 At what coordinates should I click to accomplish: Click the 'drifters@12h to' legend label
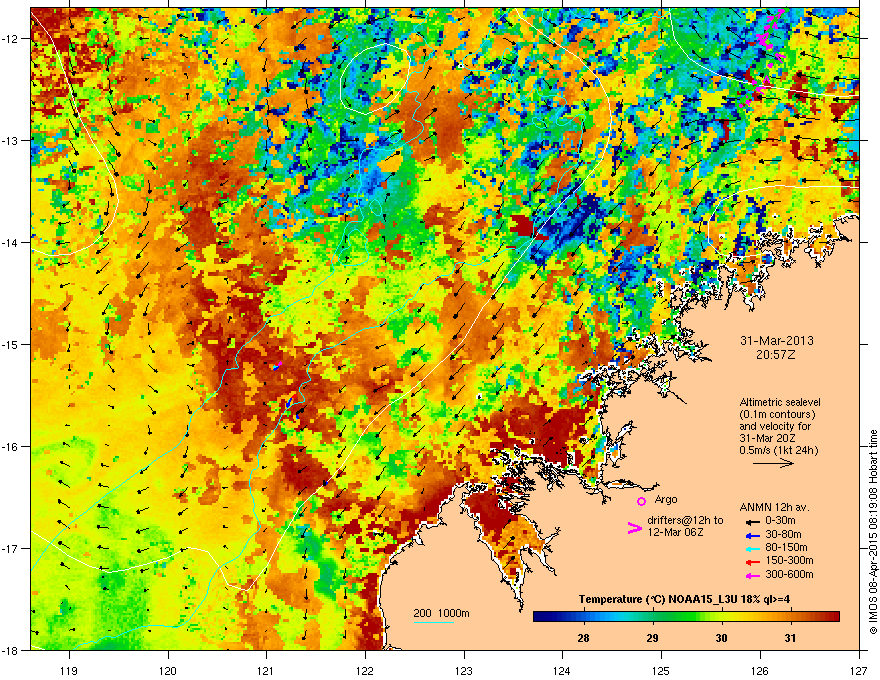click(685, 520)
